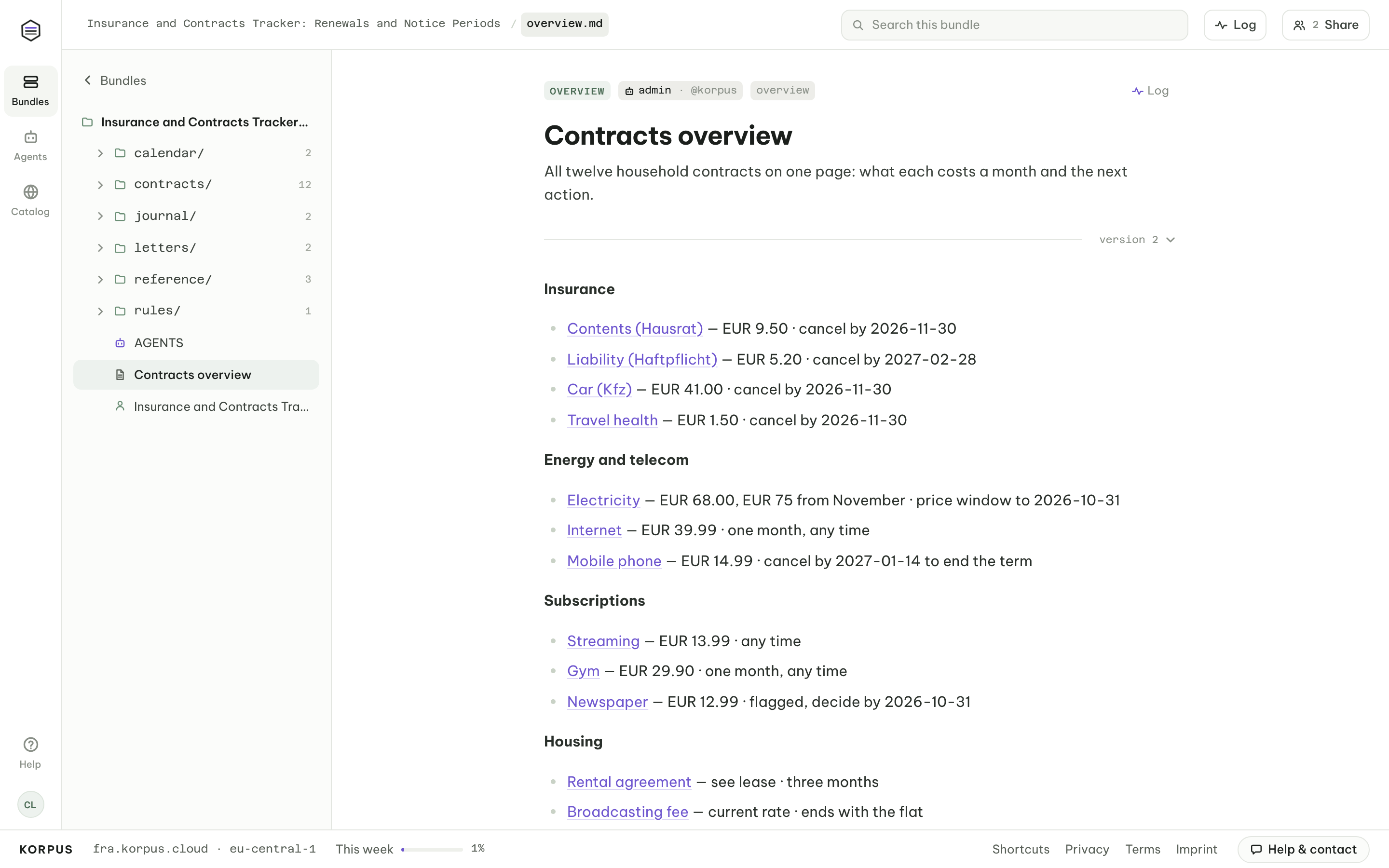Click the KORPUS footer wordmark
1389x868 pixels.
pos(46,850)
